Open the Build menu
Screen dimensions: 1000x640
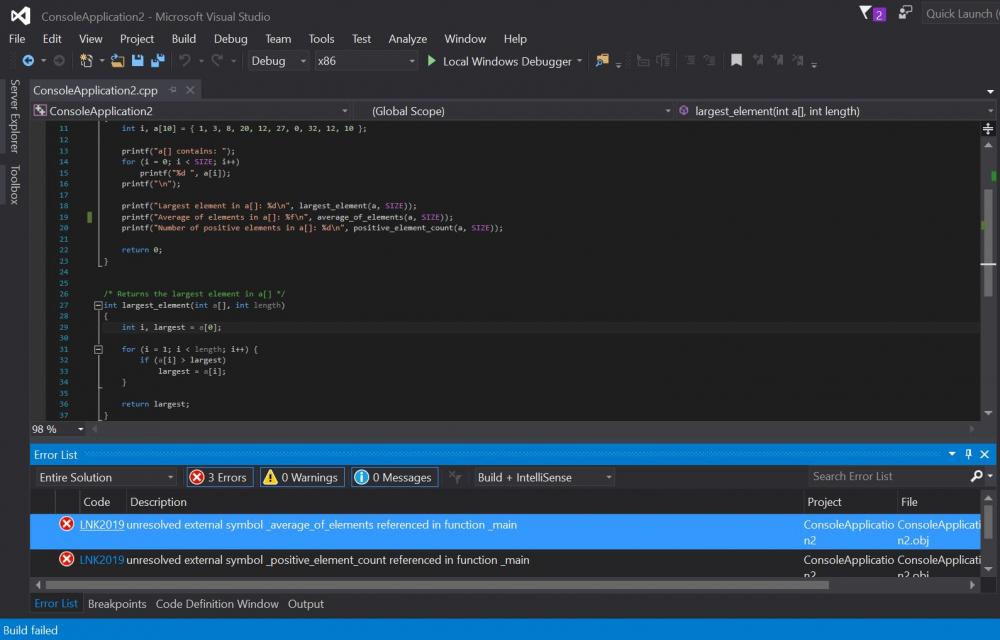point(184,39)
